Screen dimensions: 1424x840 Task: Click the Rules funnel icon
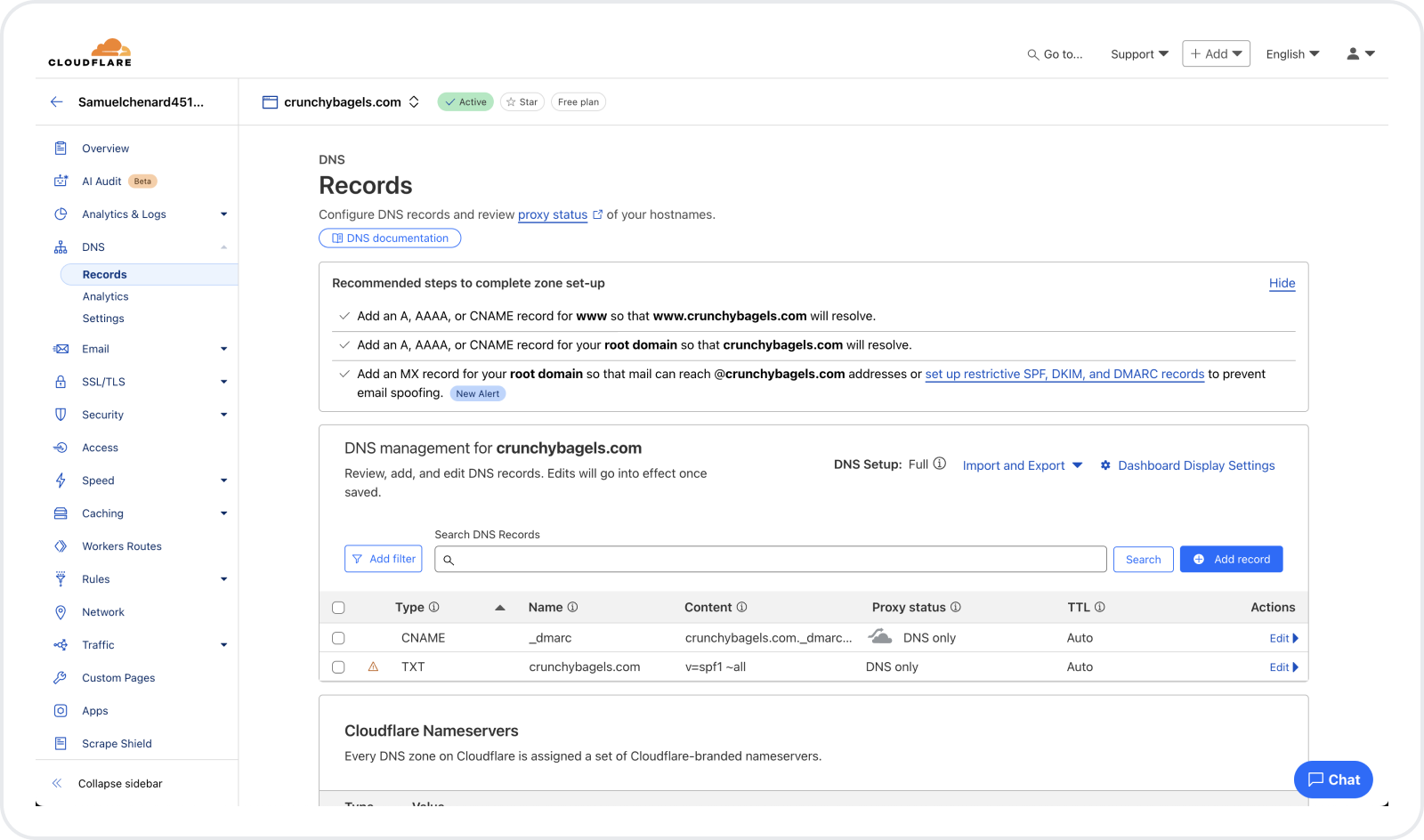tap(61, 579)
